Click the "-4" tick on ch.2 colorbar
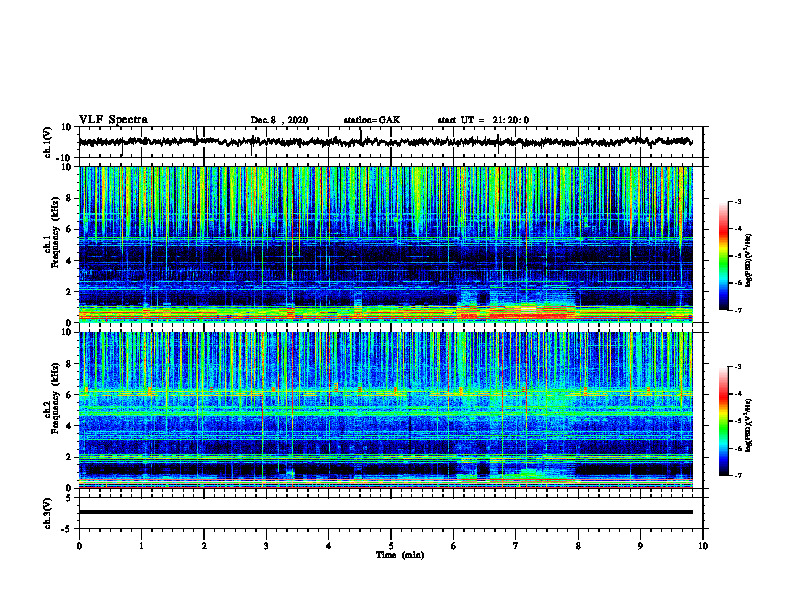Viewport: 792px width, 612px height. 737,394
